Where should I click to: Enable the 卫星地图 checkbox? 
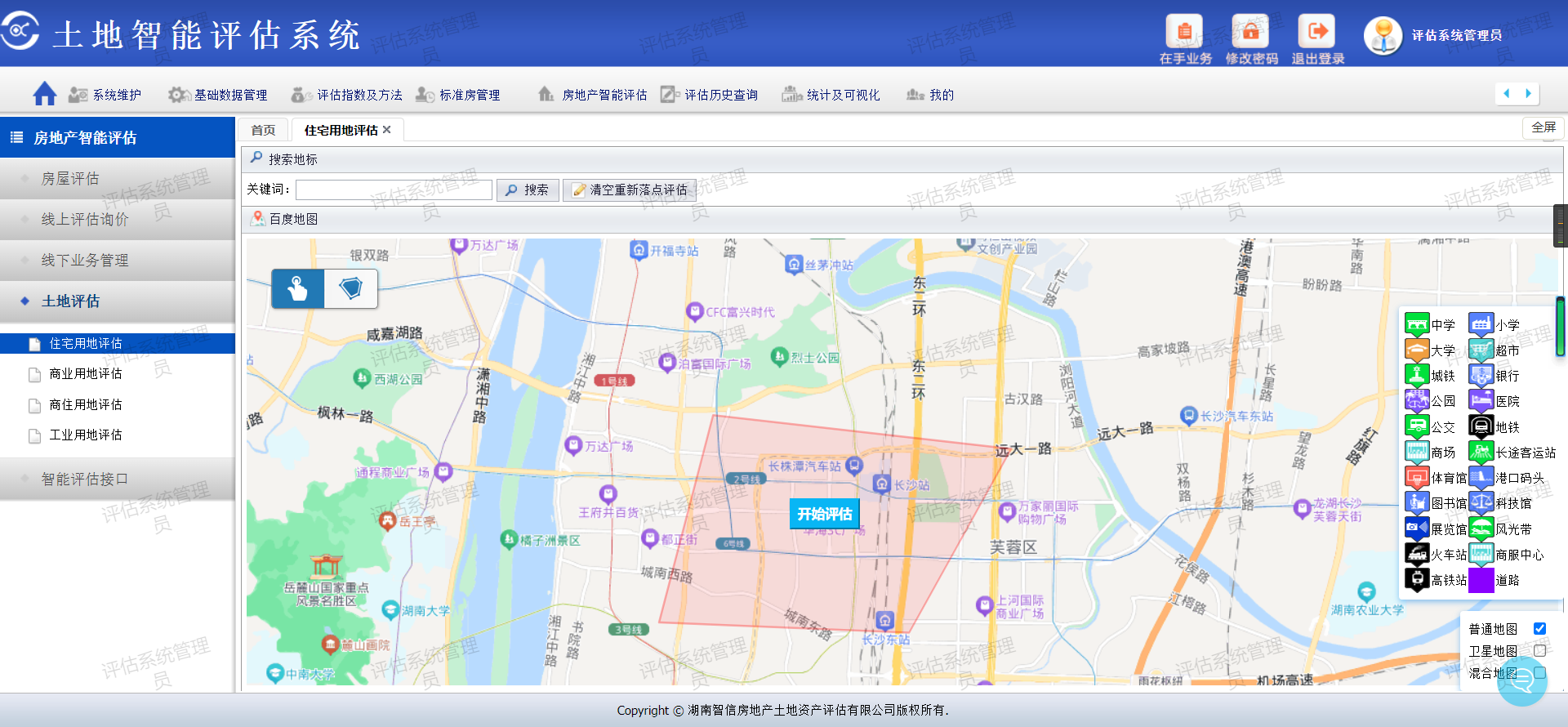1539,650
